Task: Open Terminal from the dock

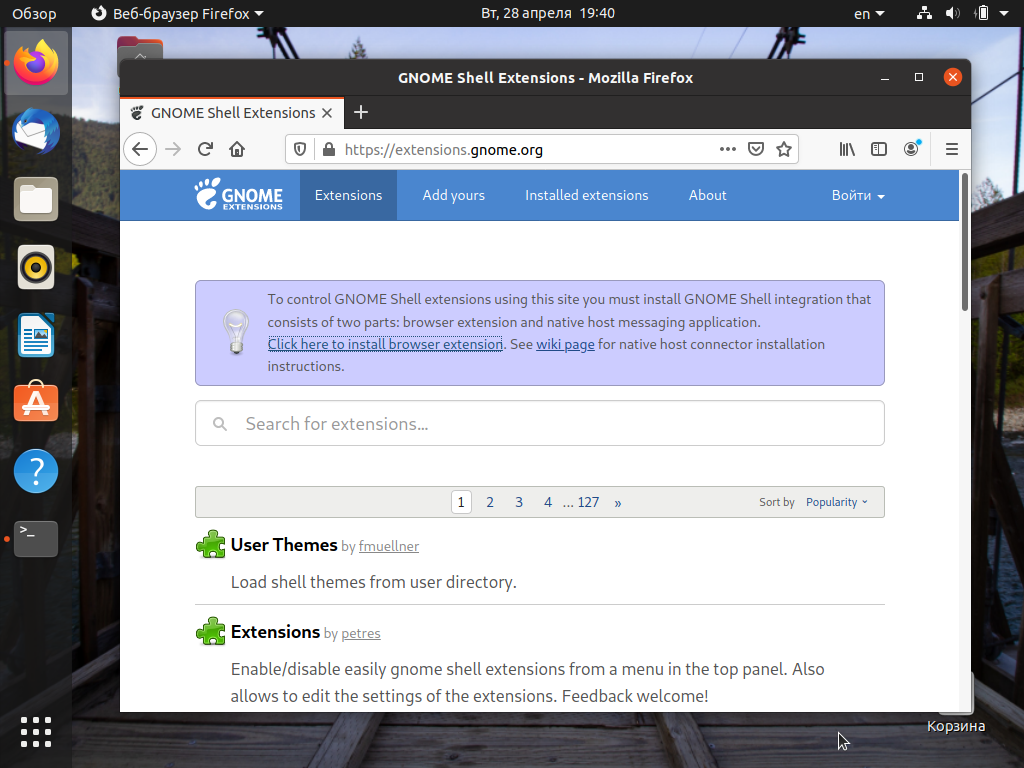Action: point(36,539)
